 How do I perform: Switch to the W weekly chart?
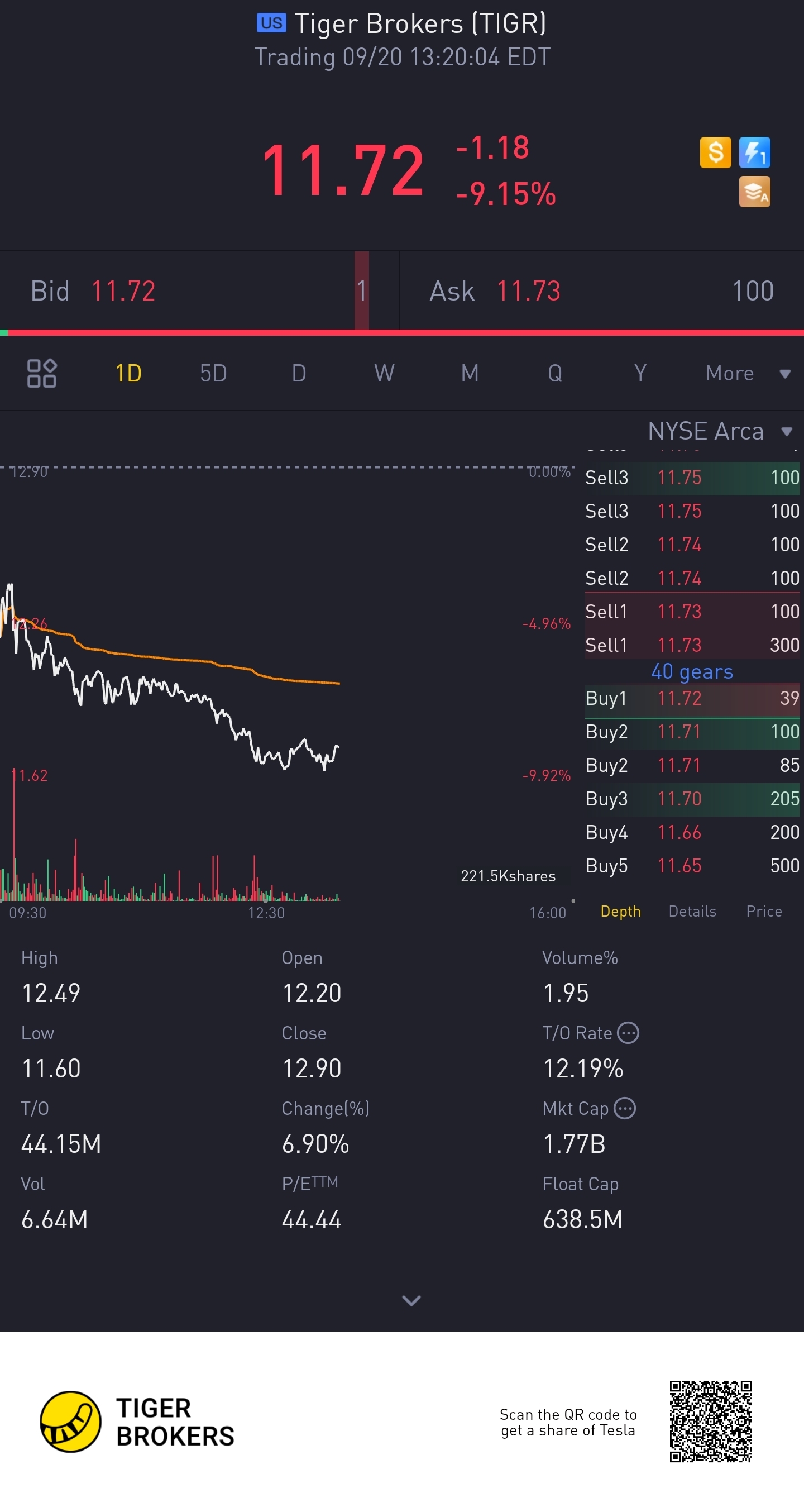(x=384, y=373)
